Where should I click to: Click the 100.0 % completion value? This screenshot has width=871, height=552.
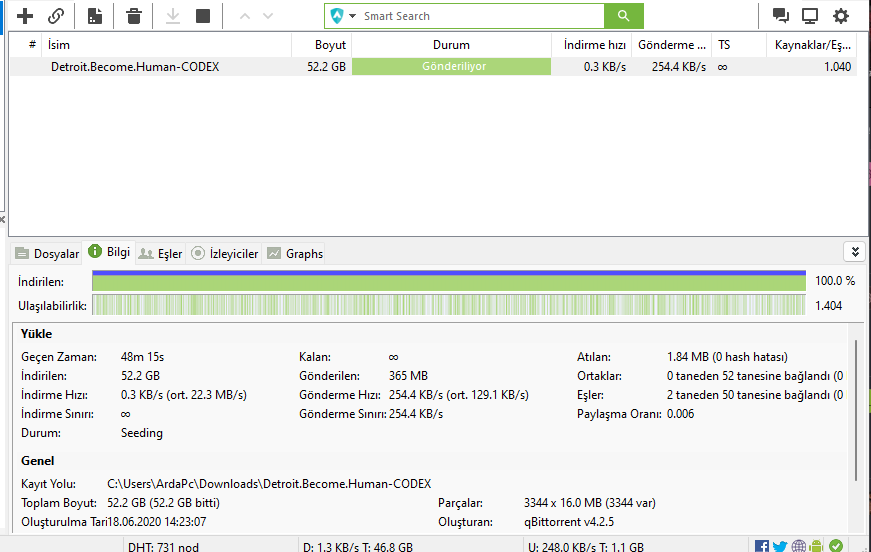pyautogui.click(x=835, y=281)
